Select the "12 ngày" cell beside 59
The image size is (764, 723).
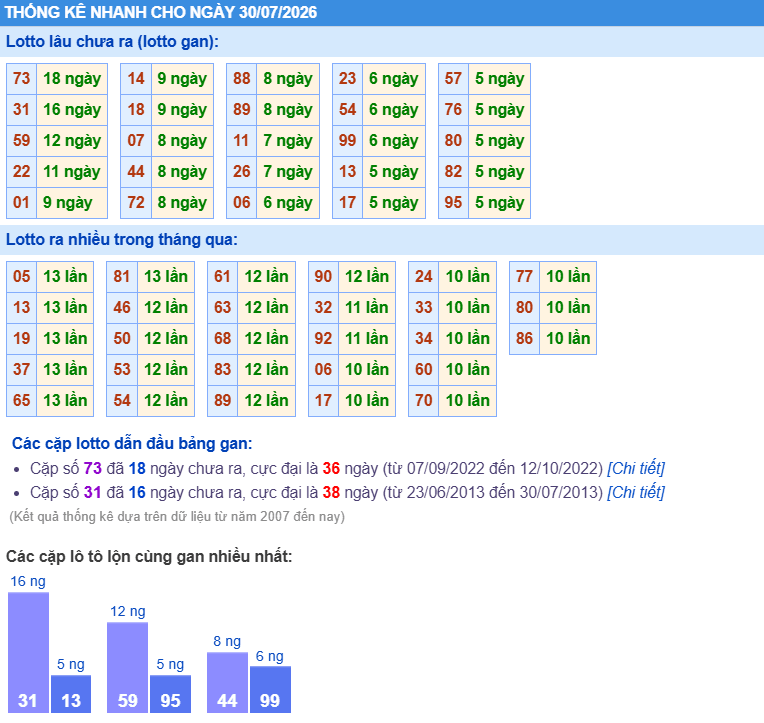click(72, 141)
